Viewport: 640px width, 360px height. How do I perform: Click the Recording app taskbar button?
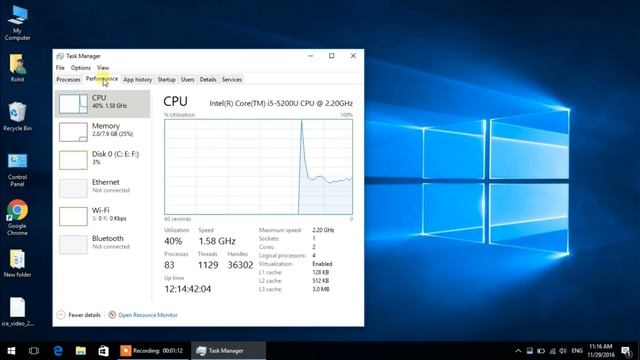[152, 351]
